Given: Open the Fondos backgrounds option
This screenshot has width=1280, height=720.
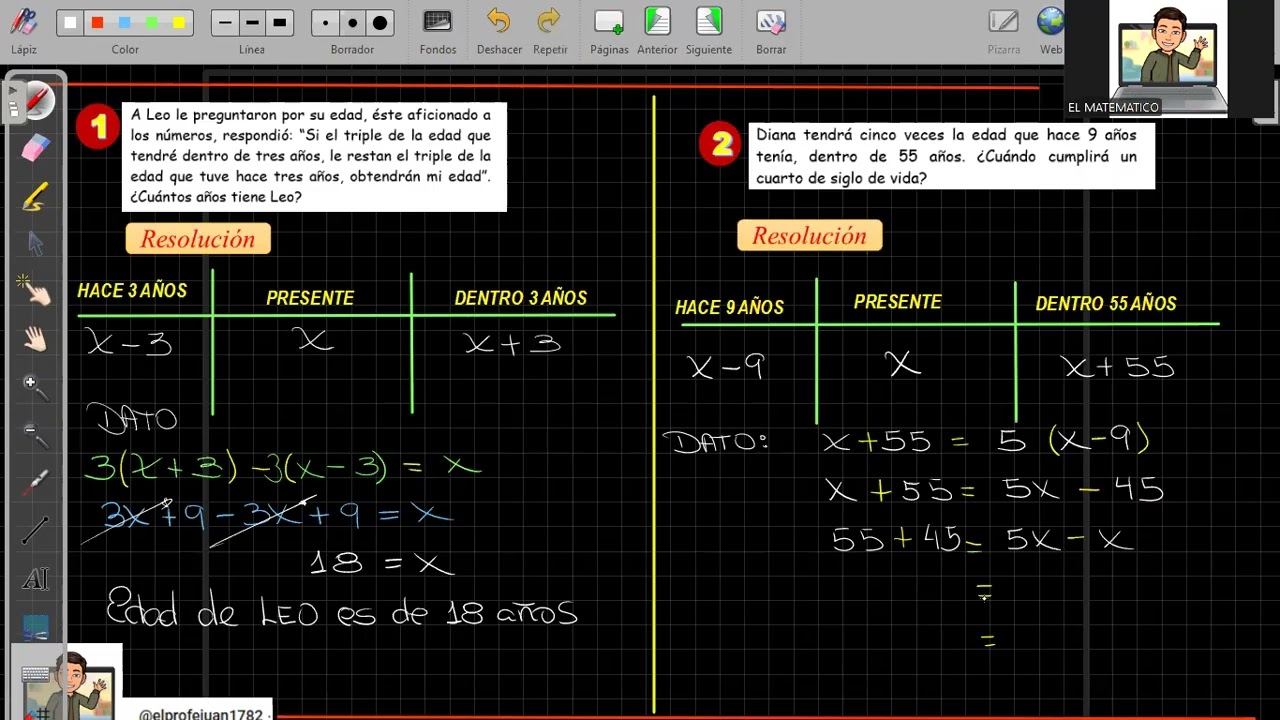Looking at the screenshot, I should (x=438, y=22).
